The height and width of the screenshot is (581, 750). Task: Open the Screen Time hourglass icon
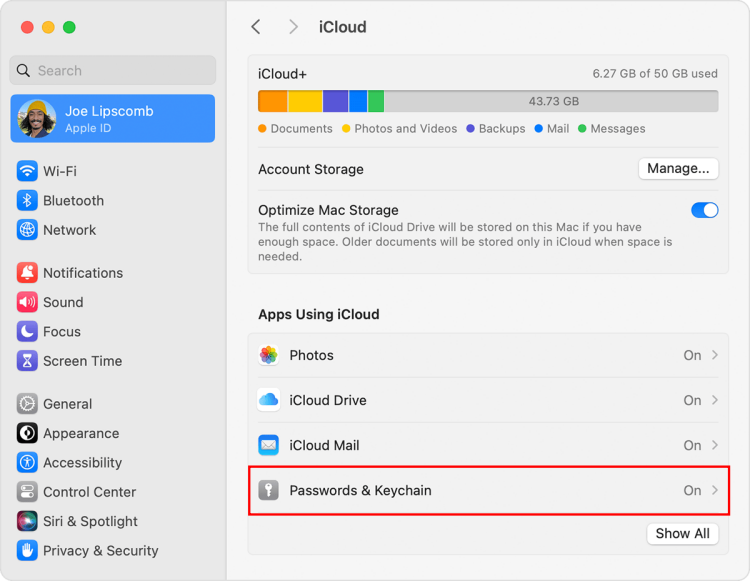pyautogui.click(x=27, y=361)
